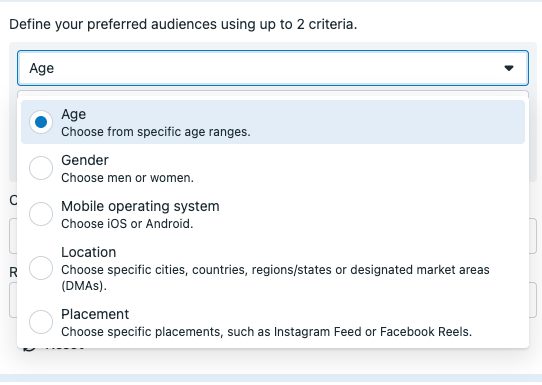Screen dimensions: 542x385
Task: Click the caret arrow on the Age dropdown
Action: point(508,68)
